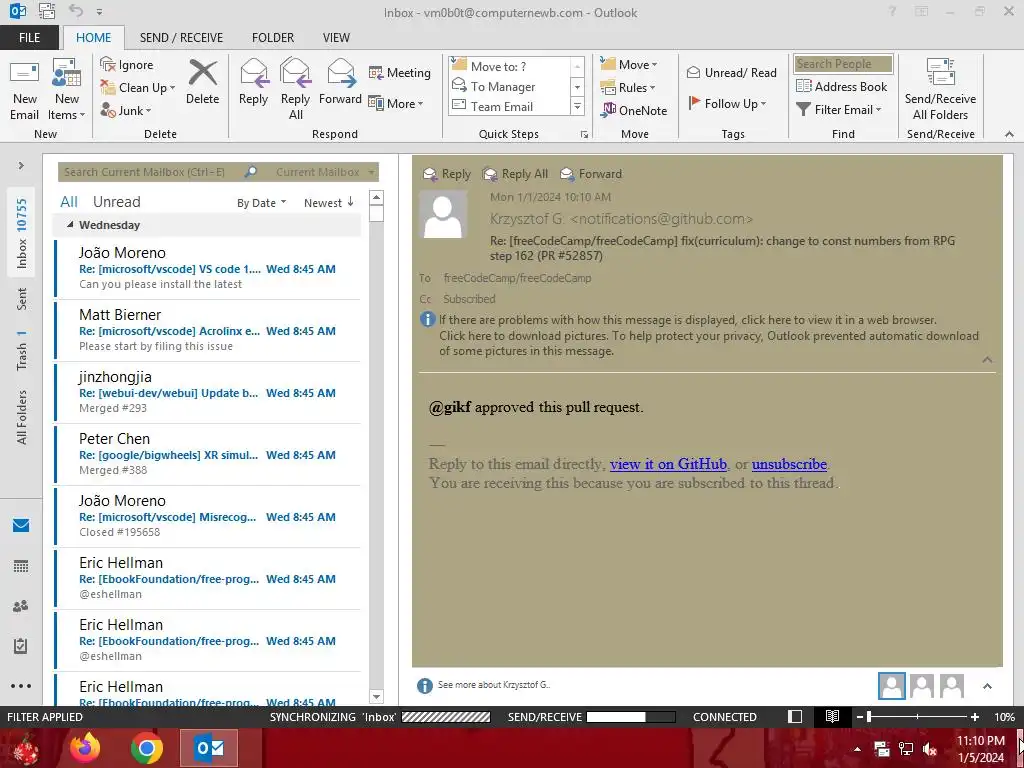Screen dimensions: 1024x768
Task: Filter to Unread messages
Action: (x=116, y=202)
